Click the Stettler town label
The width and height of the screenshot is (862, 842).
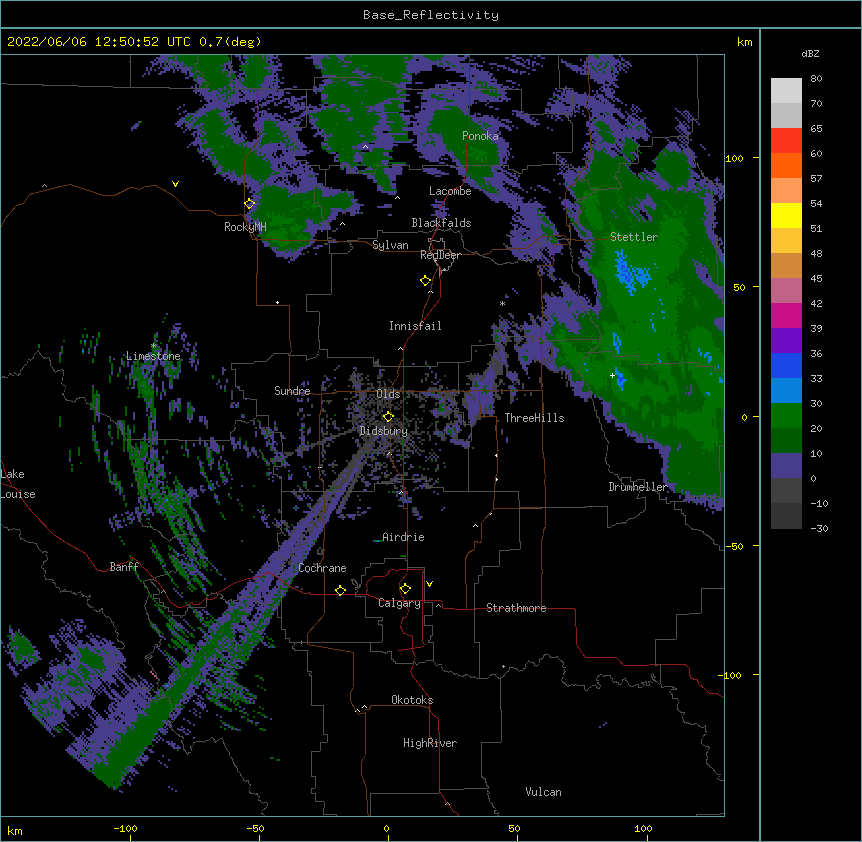[634, 237]
